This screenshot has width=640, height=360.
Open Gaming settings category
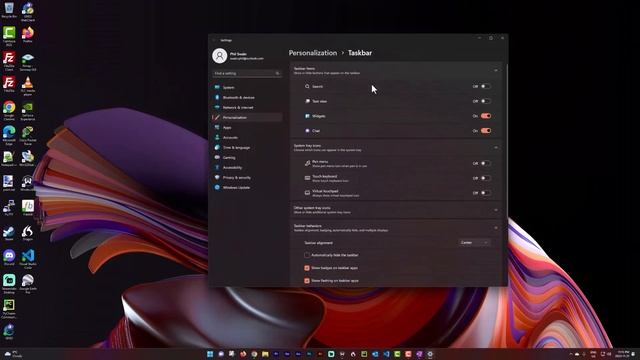(247, 158)
